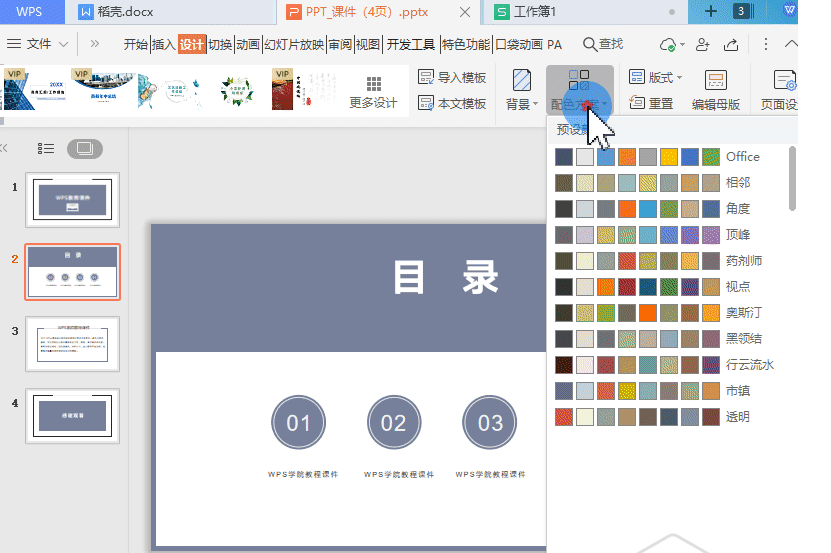Click the 02 circle on the slide
This screenshot has height=553, width=831.
point(394,423)
